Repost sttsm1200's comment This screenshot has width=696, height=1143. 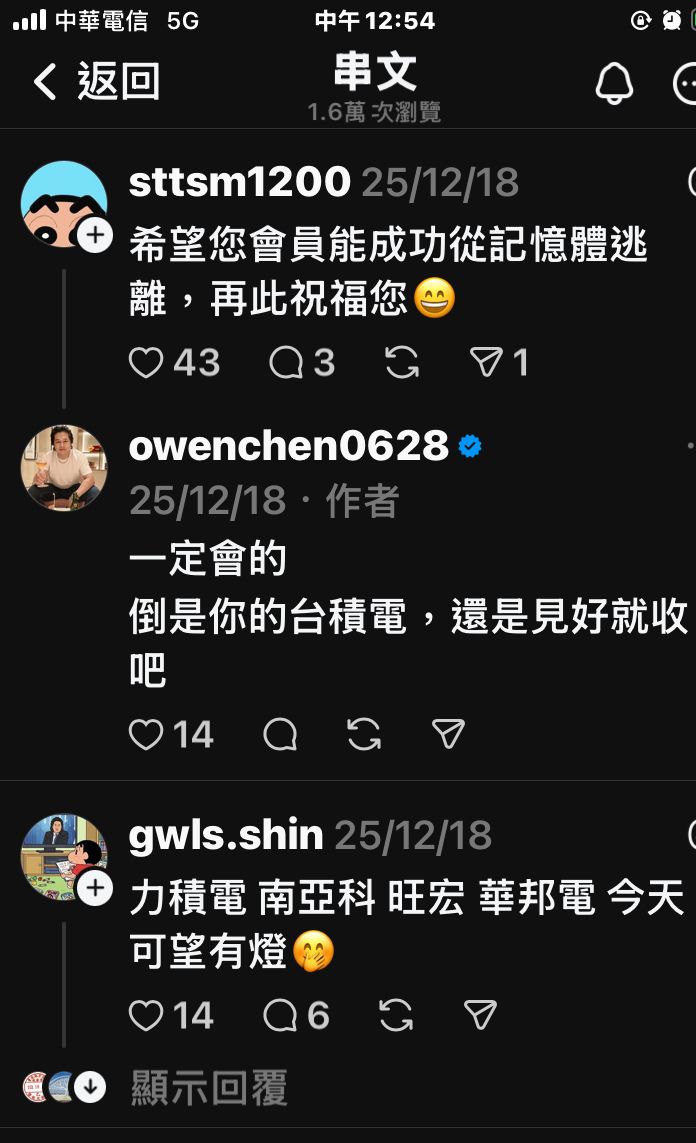tap(402, 362)
